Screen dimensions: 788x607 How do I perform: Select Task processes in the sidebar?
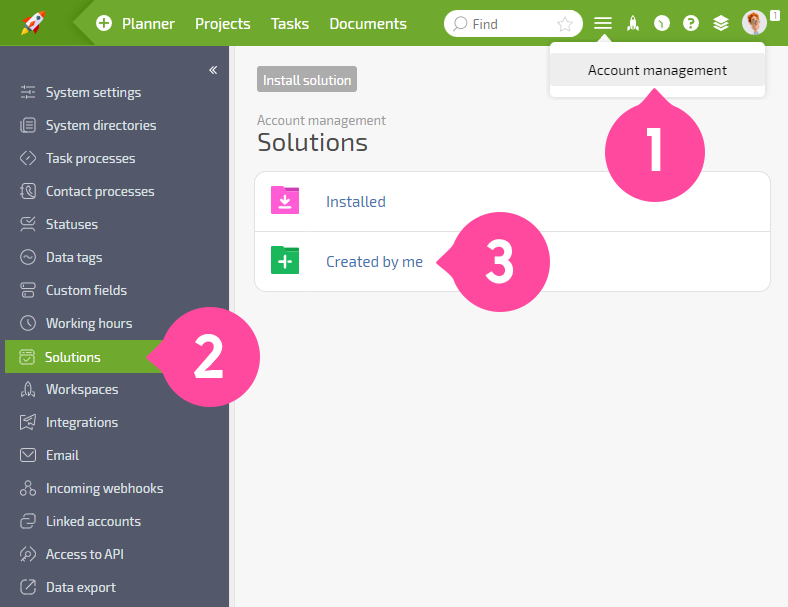tap(90, 158)
